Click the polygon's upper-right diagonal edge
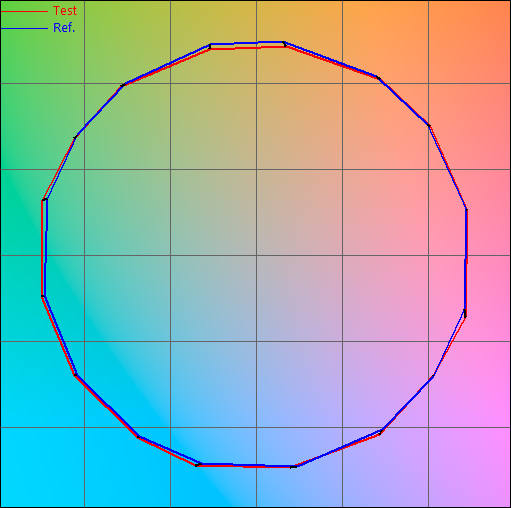511x508 pixels. (403, 101)
